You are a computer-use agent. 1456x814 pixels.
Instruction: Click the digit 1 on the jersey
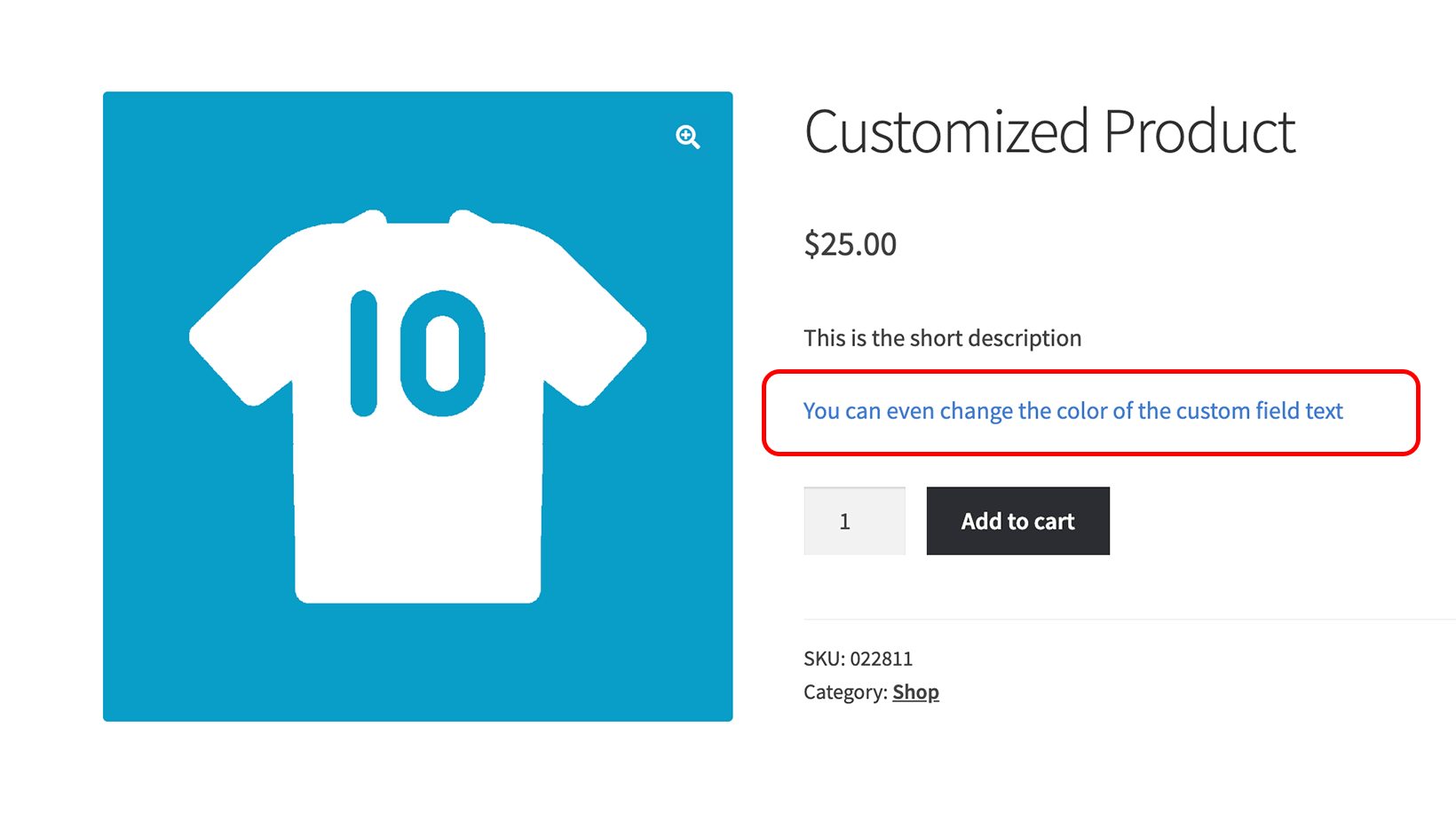pyautogui.click(x=364, y=353)
